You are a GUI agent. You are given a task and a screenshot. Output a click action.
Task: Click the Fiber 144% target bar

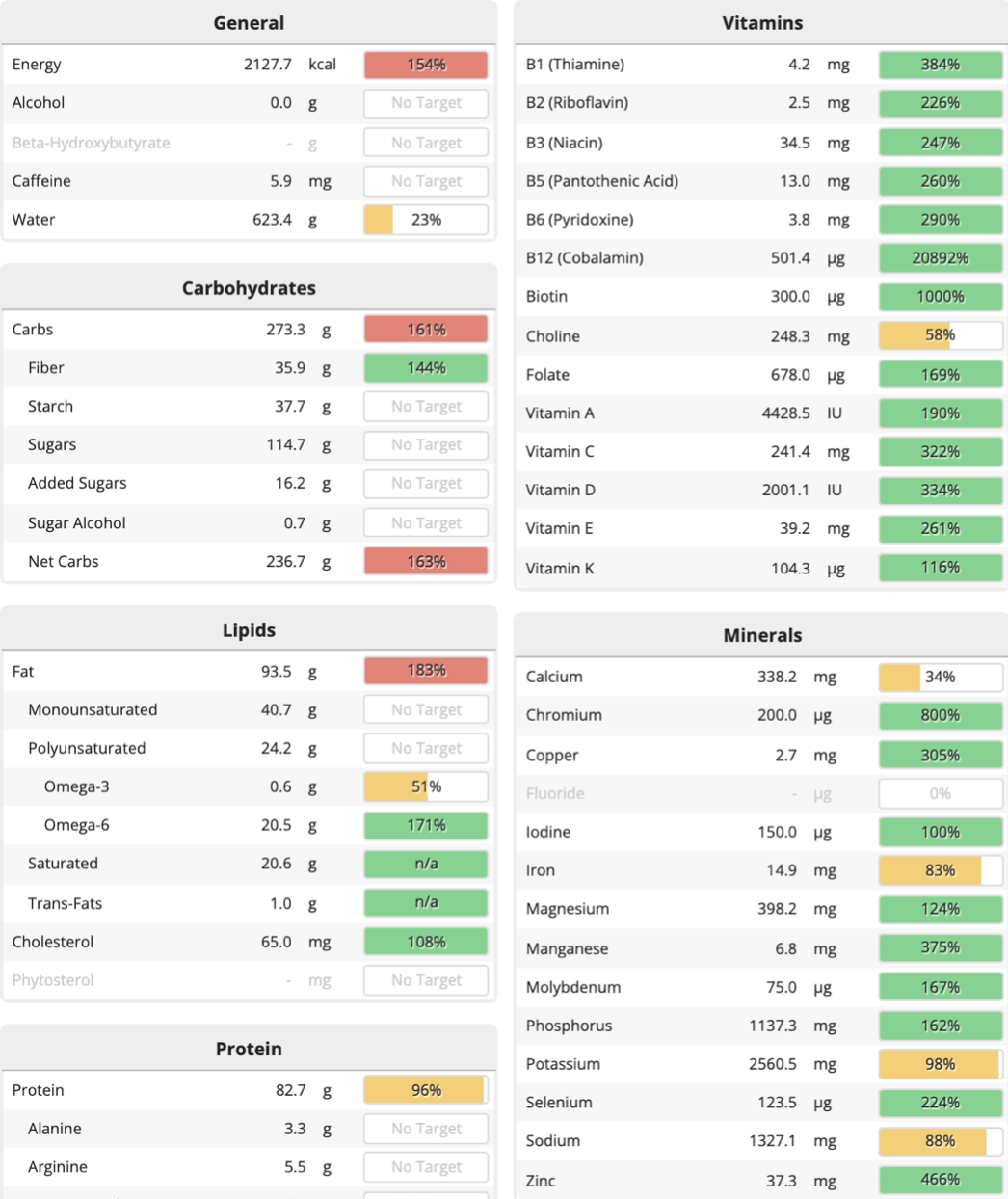426,368
